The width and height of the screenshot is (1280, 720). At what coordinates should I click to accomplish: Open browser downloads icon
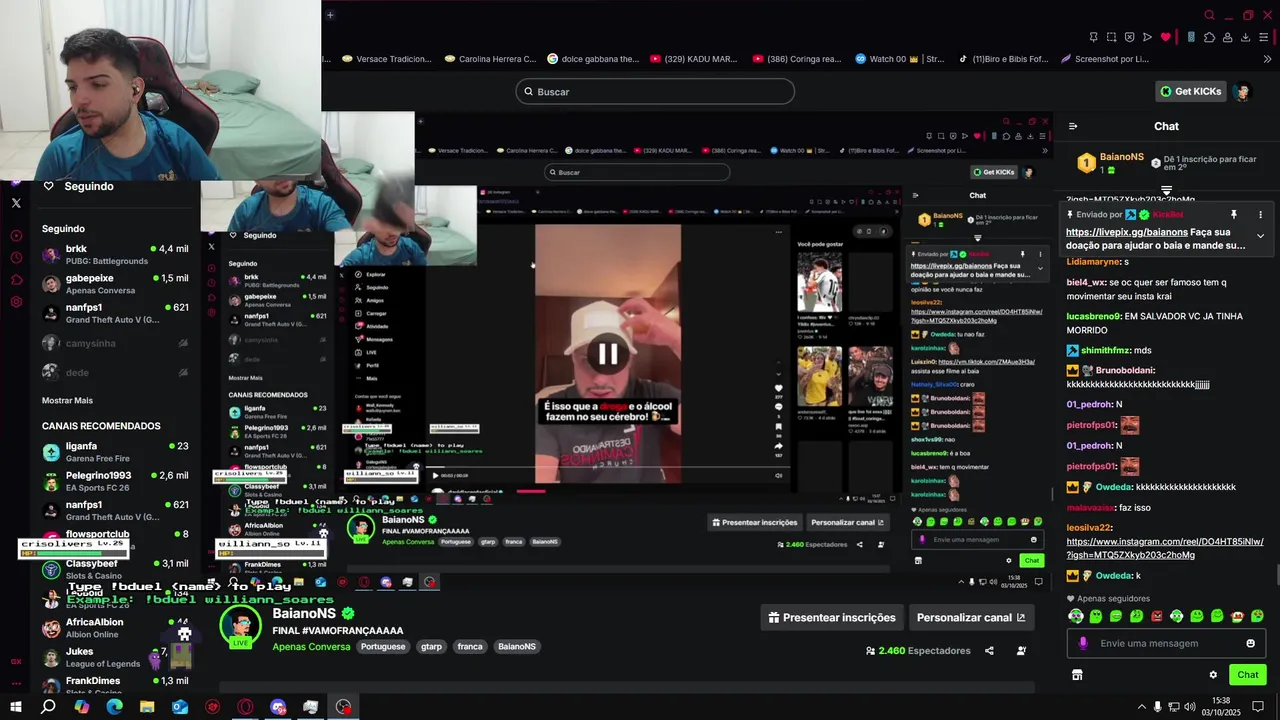(x=1246, y=37)
